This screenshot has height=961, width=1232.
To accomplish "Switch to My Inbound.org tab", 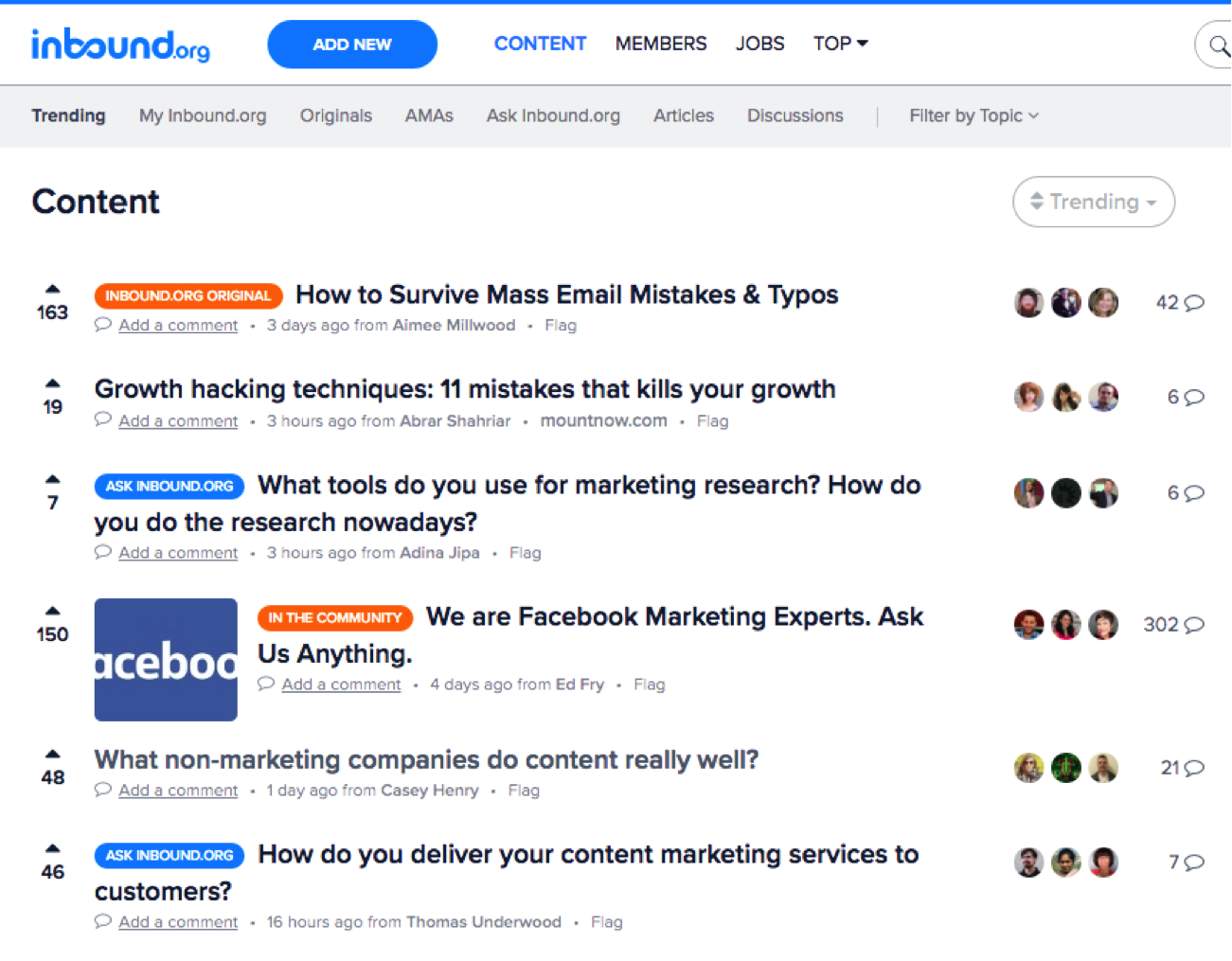I will pos(203,116).
